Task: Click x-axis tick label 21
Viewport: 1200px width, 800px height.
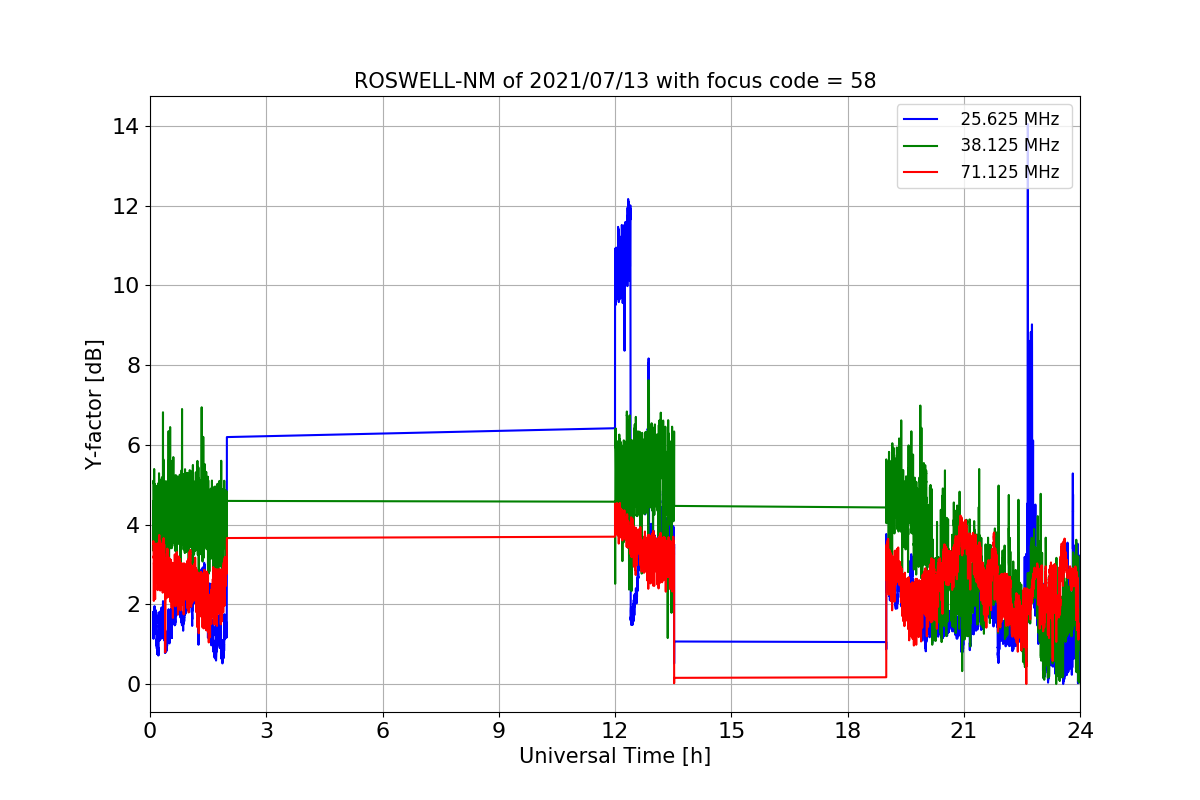Action: pyautogui.click(x=964, y=730)
